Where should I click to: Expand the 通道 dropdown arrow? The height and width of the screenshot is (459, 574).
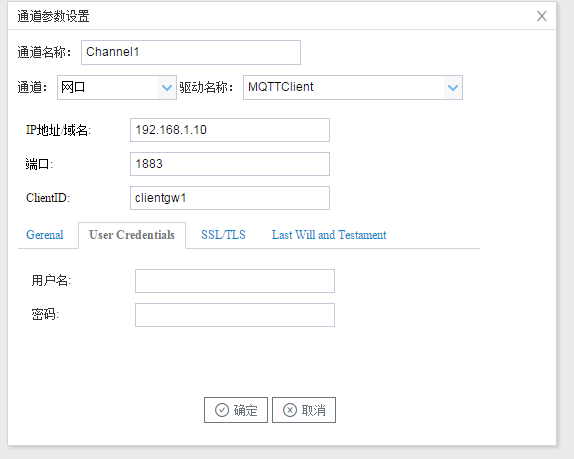[x=167, y=87]
